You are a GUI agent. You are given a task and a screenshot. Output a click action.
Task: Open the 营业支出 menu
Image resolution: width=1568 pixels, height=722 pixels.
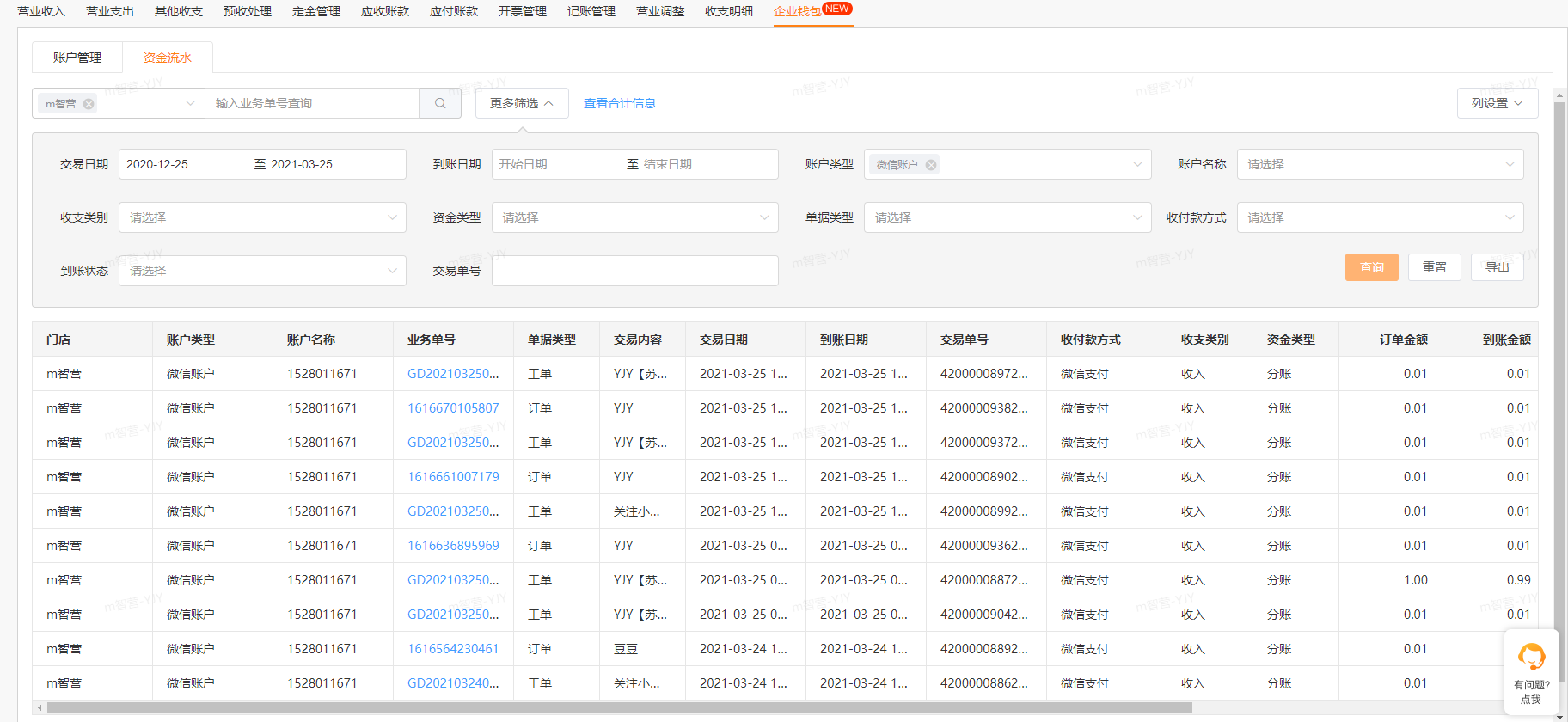[110, 11]
